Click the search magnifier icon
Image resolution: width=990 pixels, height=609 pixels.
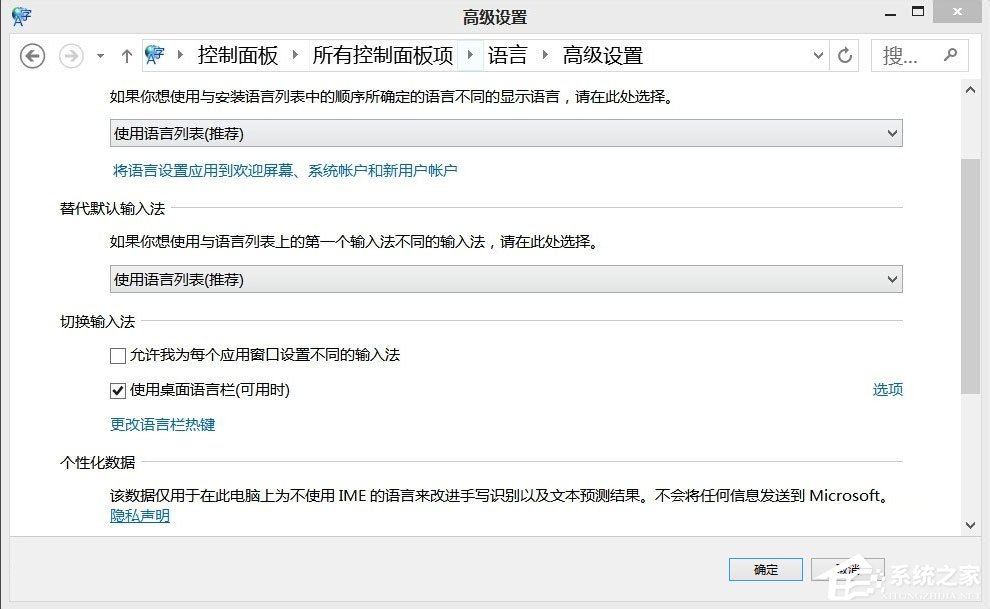point(949,55)
